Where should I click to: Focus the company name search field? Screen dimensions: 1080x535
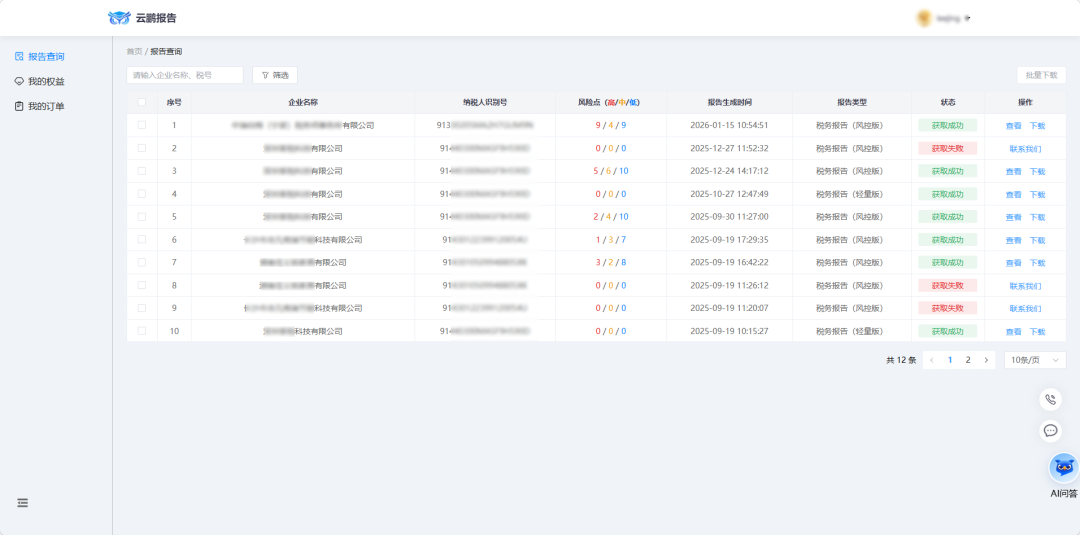pyautogui.click(x=185, y=75)
